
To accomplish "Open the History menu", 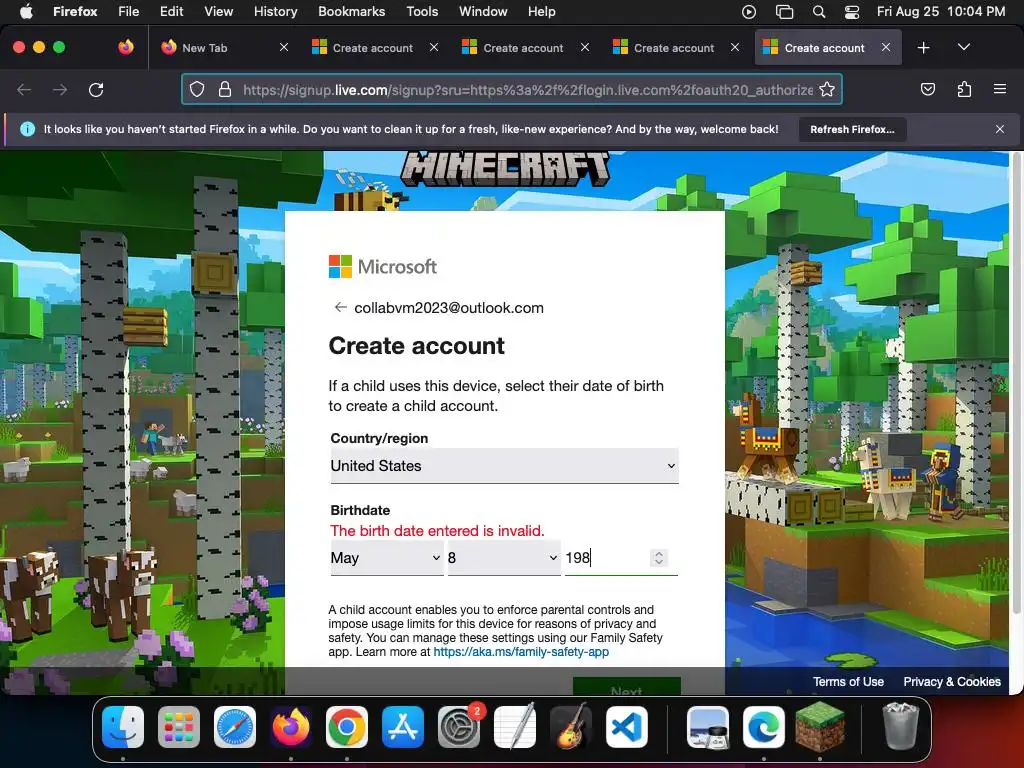I will pyautogui.click(x=275, y=11).
